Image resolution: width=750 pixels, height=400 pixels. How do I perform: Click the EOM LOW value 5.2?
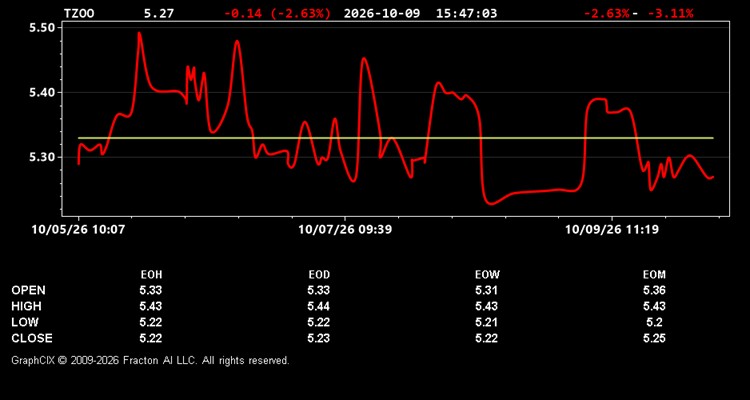(654, 322)
